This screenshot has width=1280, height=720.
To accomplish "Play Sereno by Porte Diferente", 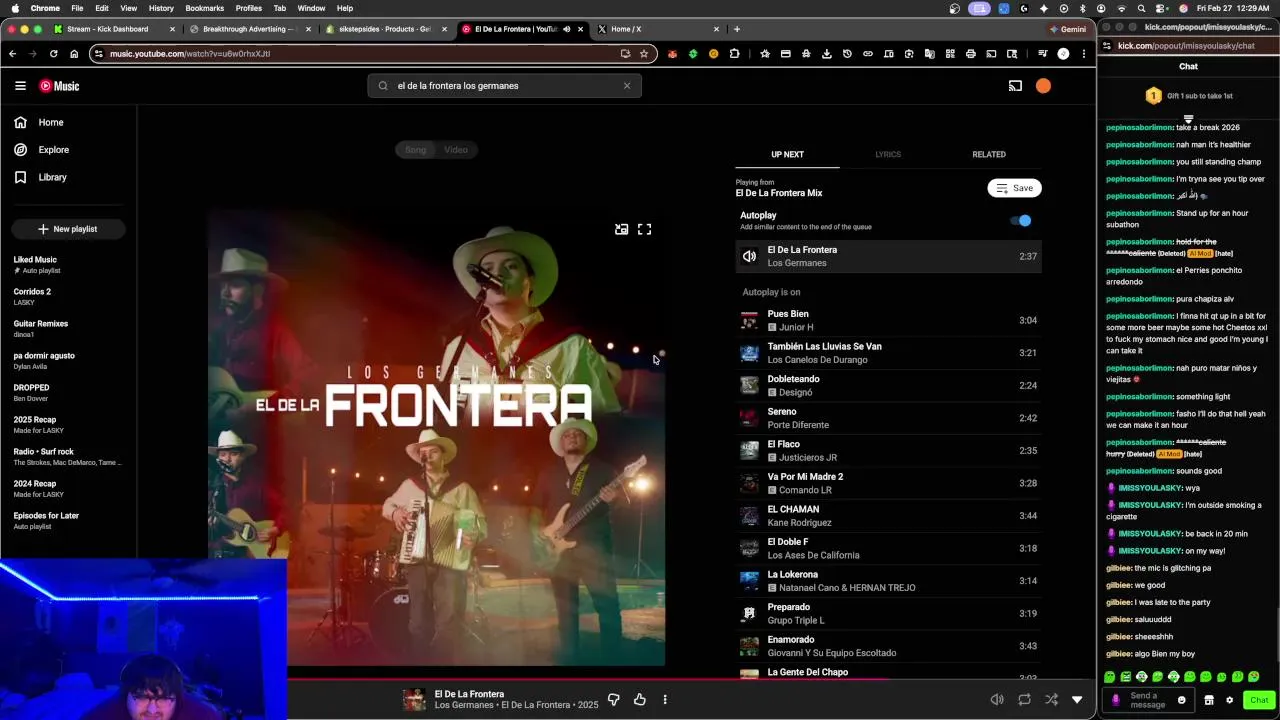I will (888, 418).
